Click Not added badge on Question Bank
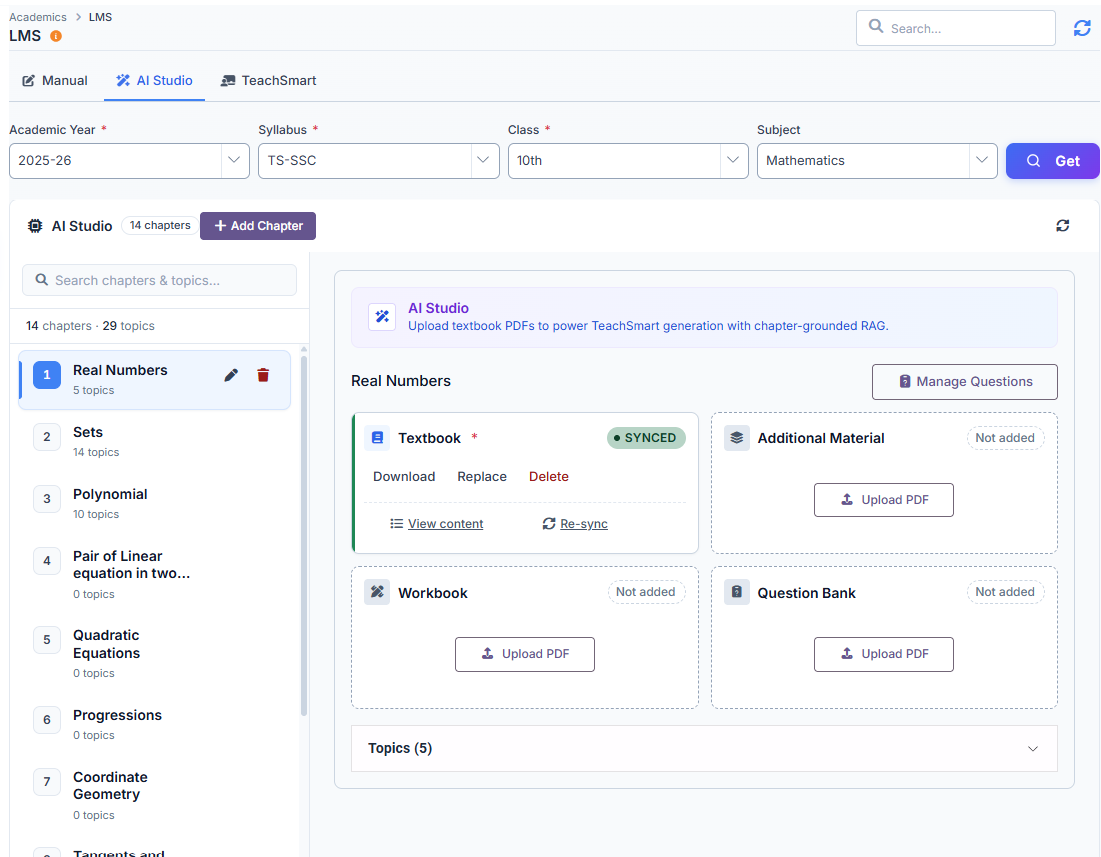1101x857 pixels. click(x=1005, y=592)
